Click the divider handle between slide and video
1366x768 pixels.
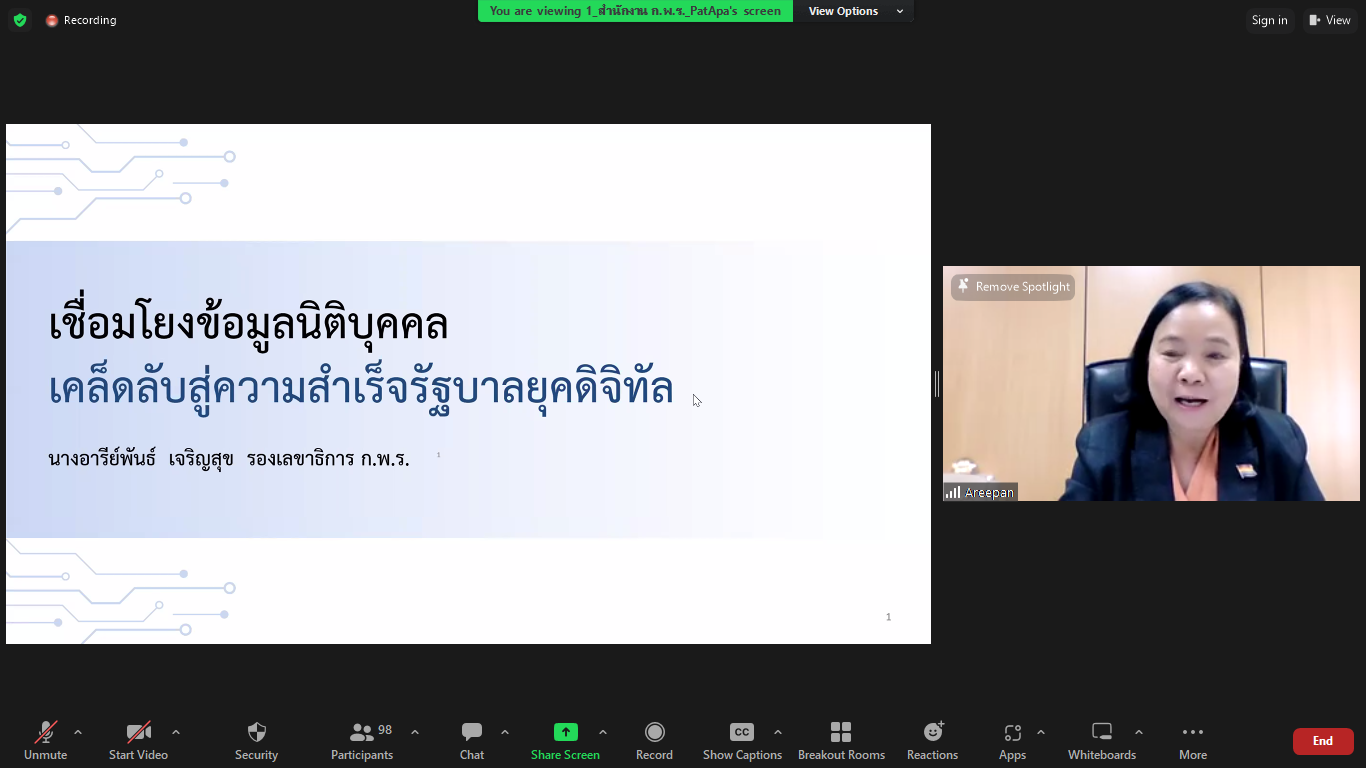(937, 384)
